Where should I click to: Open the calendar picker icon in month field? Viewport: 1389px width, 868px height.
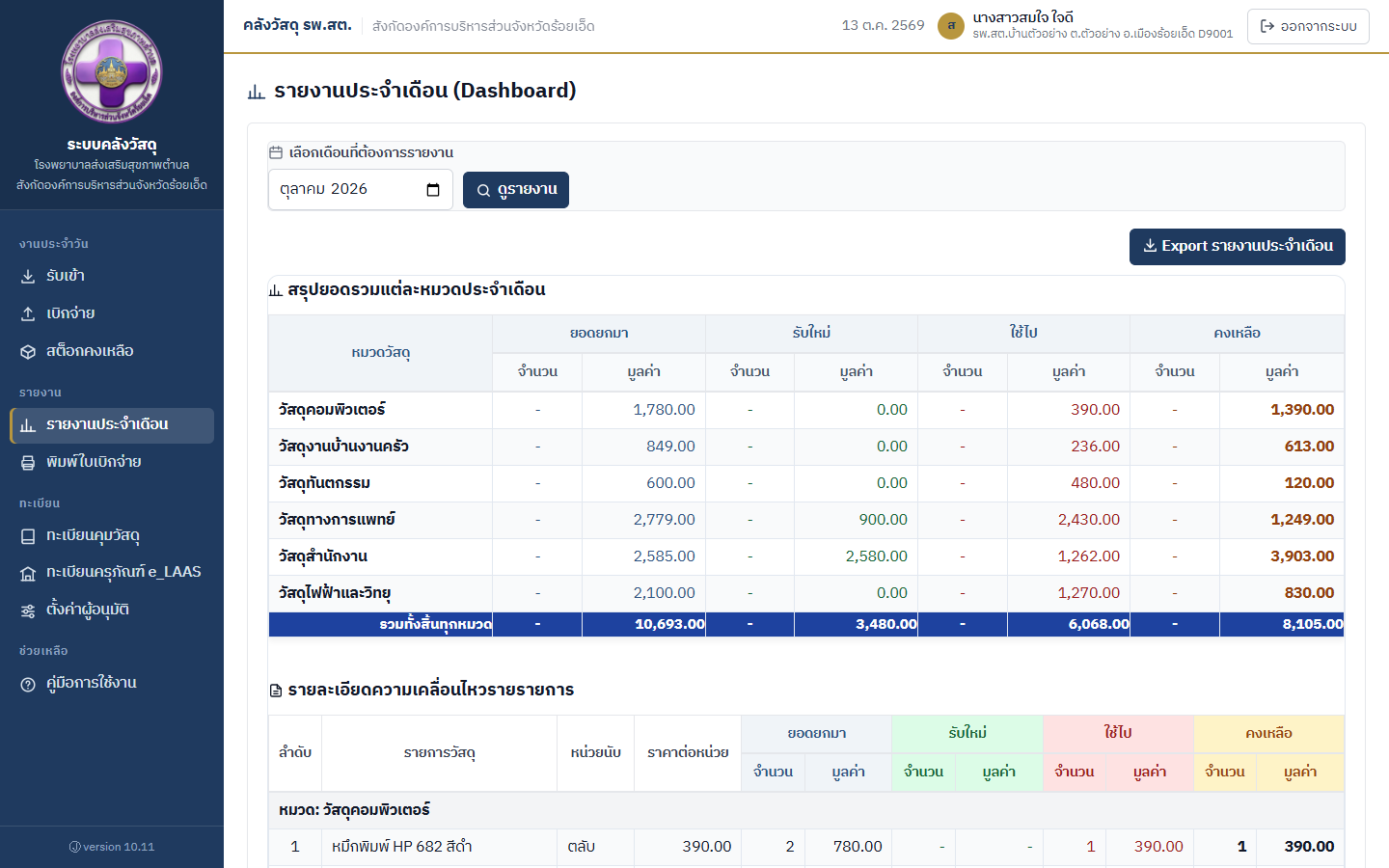click(x=433, y=190)
